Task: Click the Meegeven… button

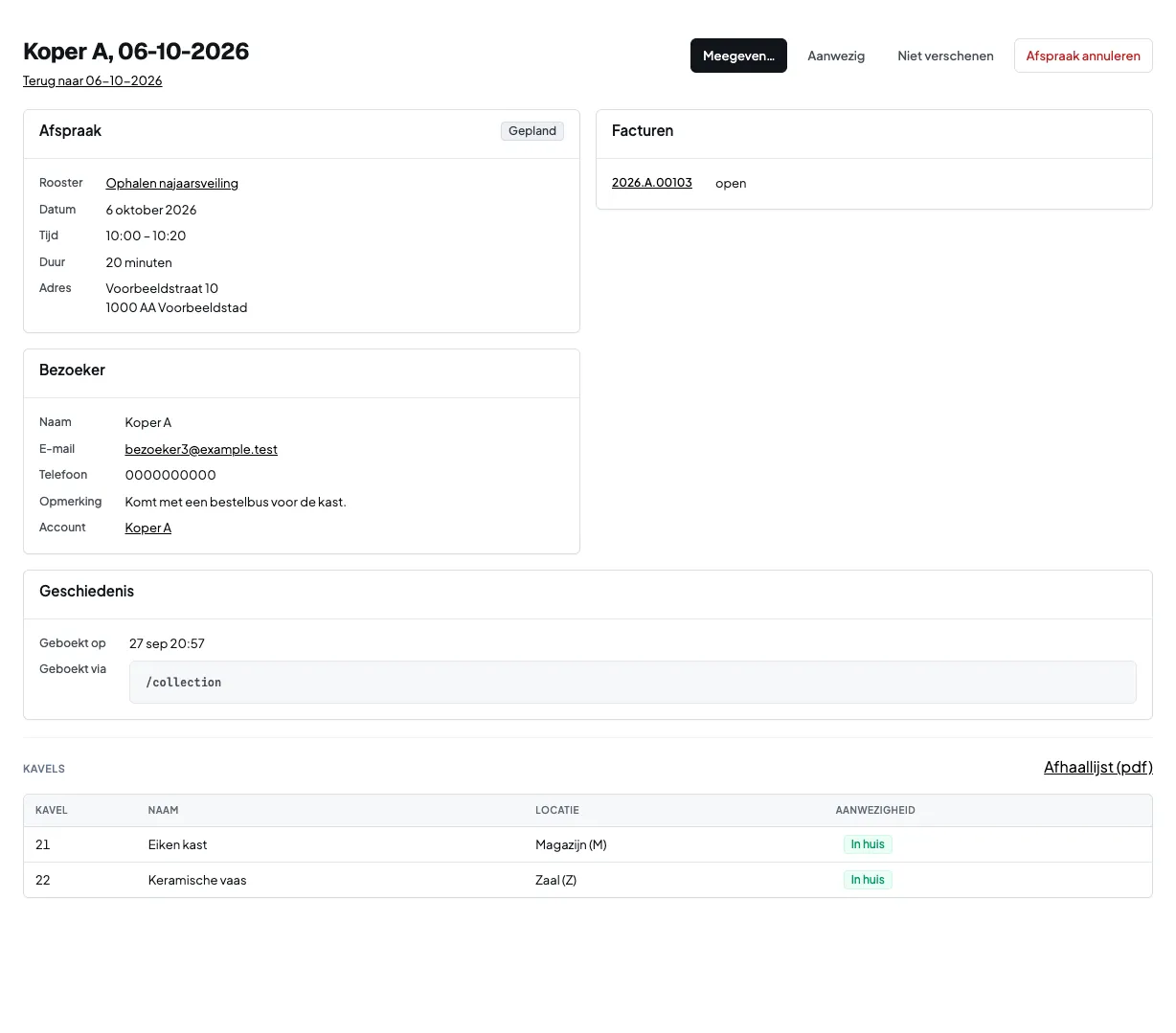Action: tap(738, 56)
